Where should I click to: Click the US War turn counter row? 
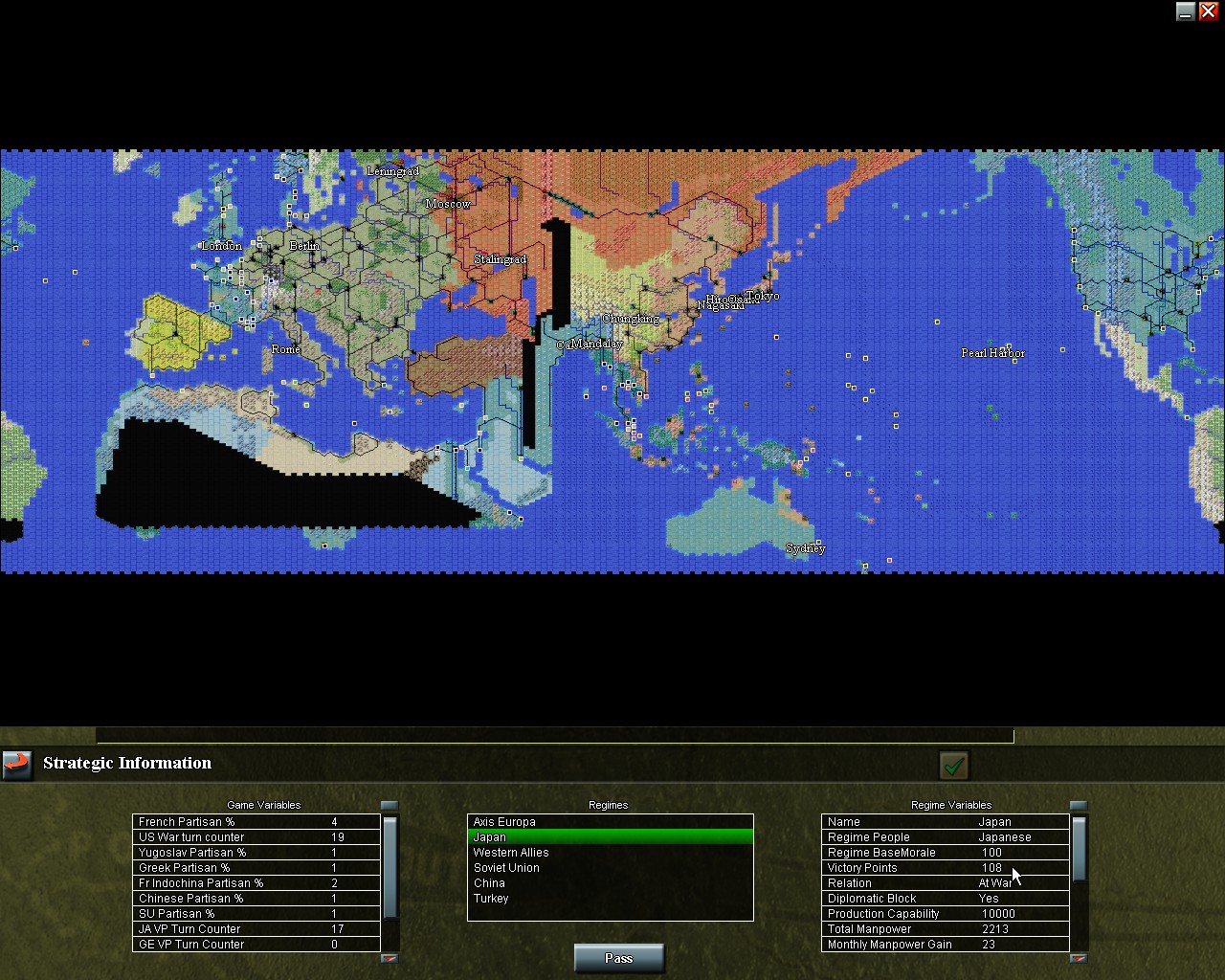point(256,837)
